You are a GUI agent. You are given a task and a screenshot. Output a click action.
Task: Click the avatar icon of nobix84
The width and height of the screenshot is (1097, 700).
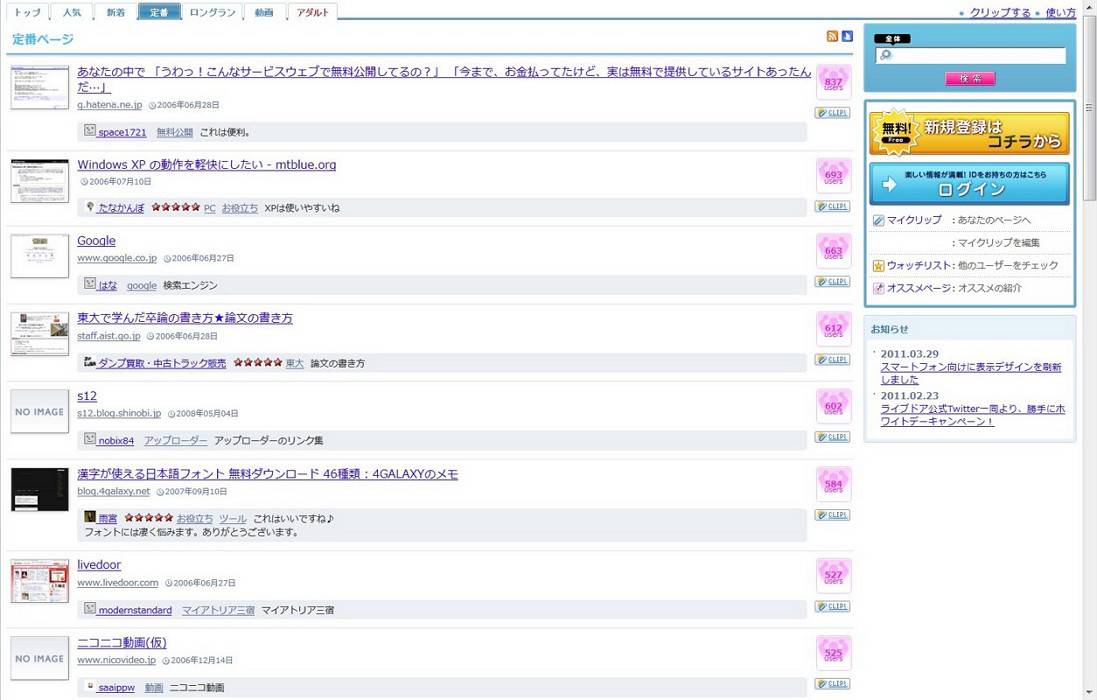tap(90, 438)
